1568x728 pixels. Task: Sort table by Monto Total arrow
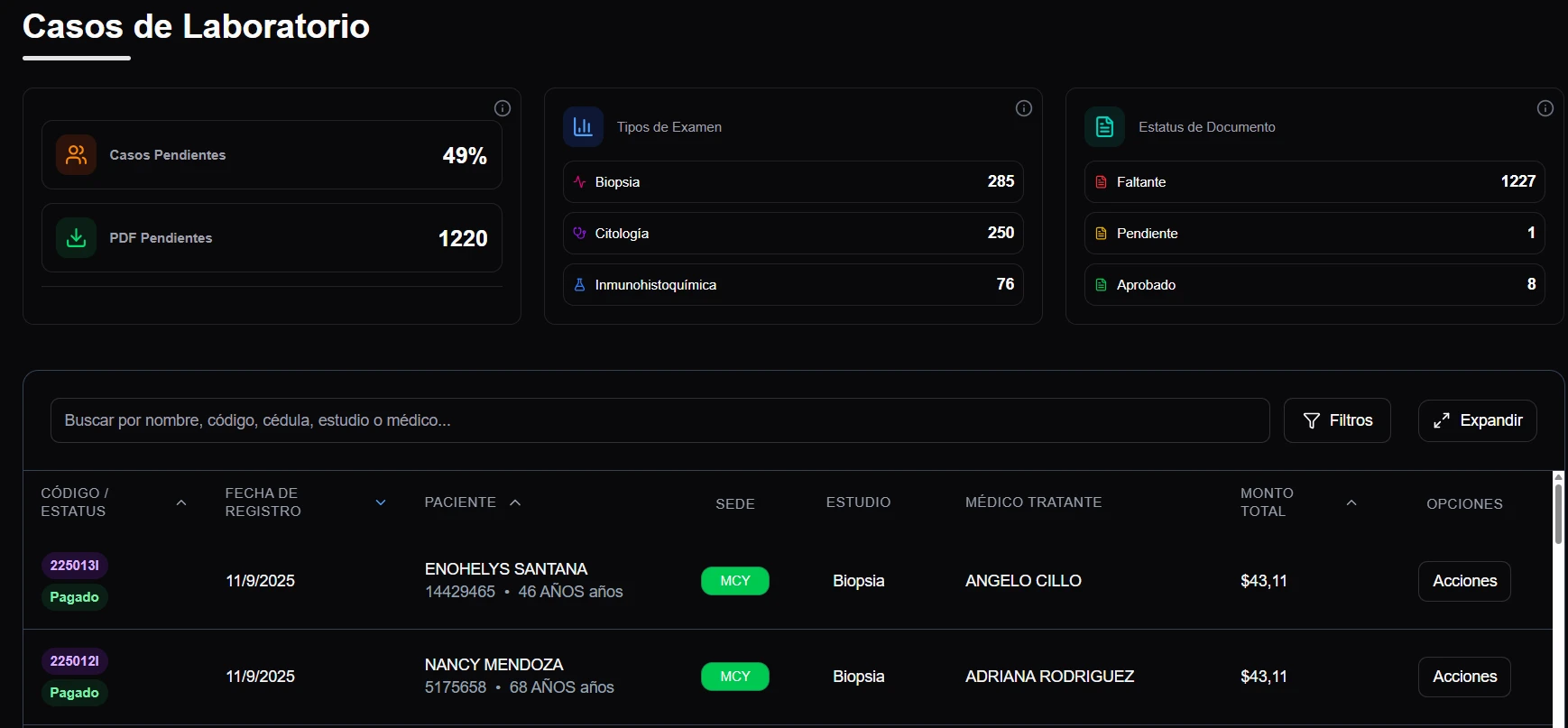coord(1351,502)
